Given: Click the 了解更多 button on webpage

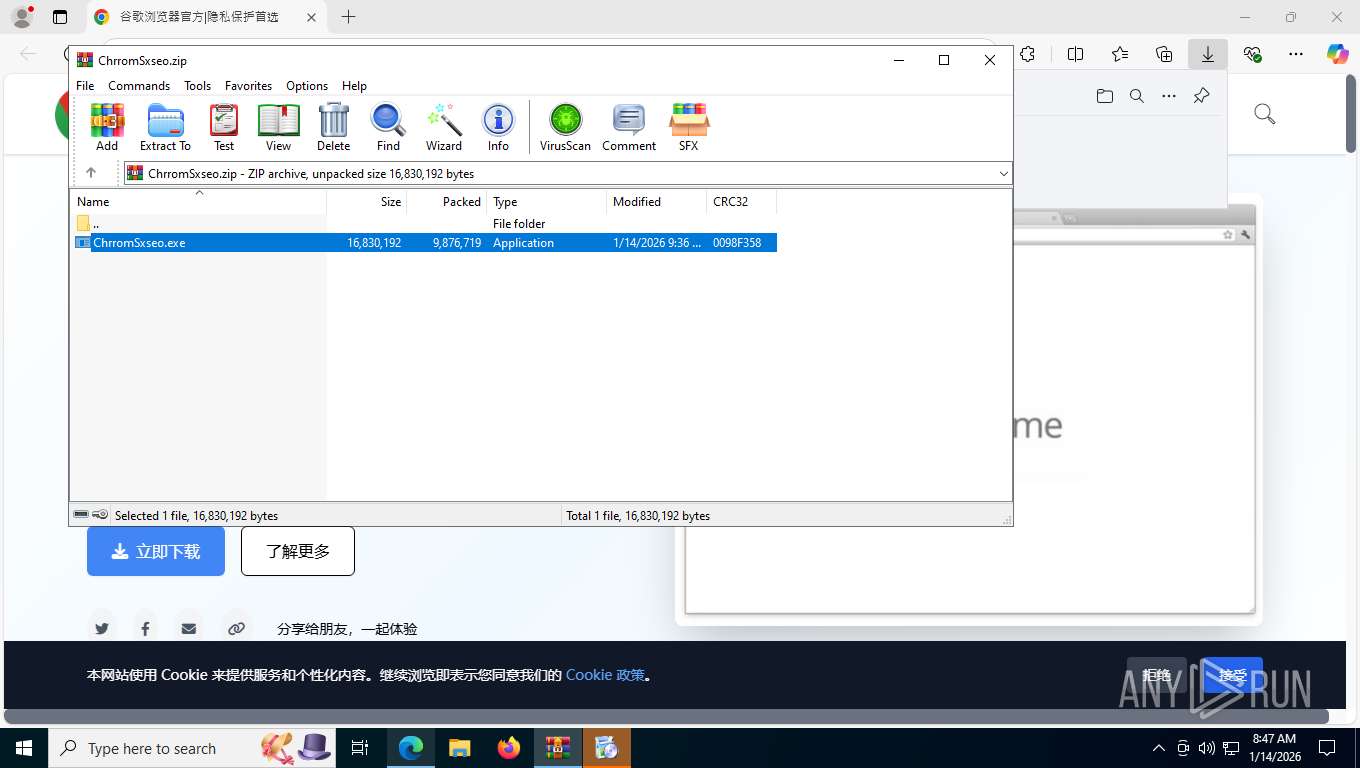Looking at the screenshot, I should coord(298,551).
